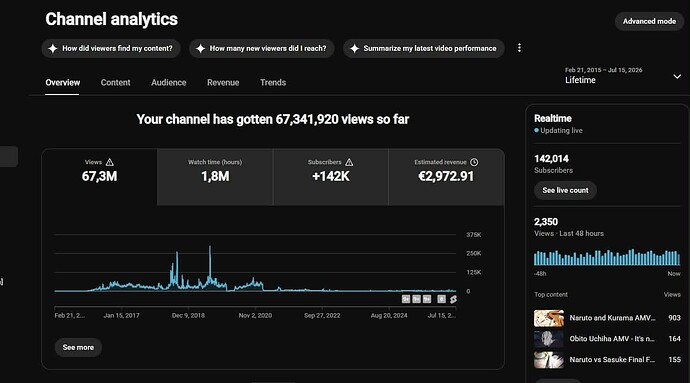Click the 'Jan 15, 2017' axis label

coord(121,315)
